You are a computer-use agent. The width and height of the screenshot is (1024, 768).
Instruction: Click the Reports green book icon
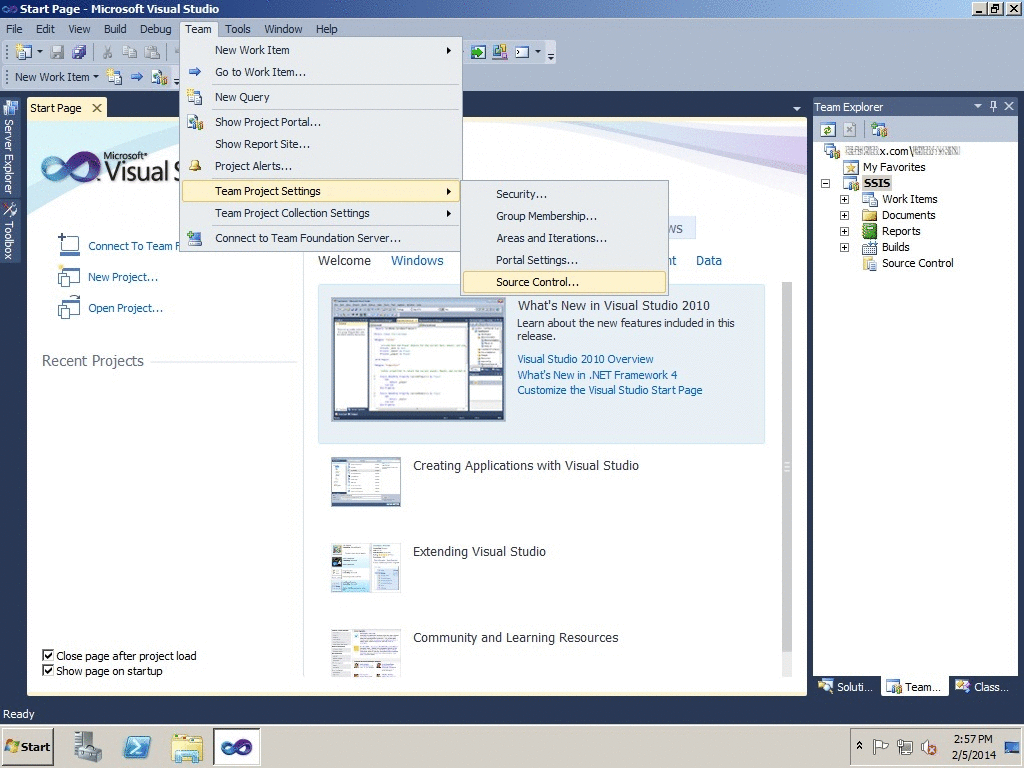[869, 231]
